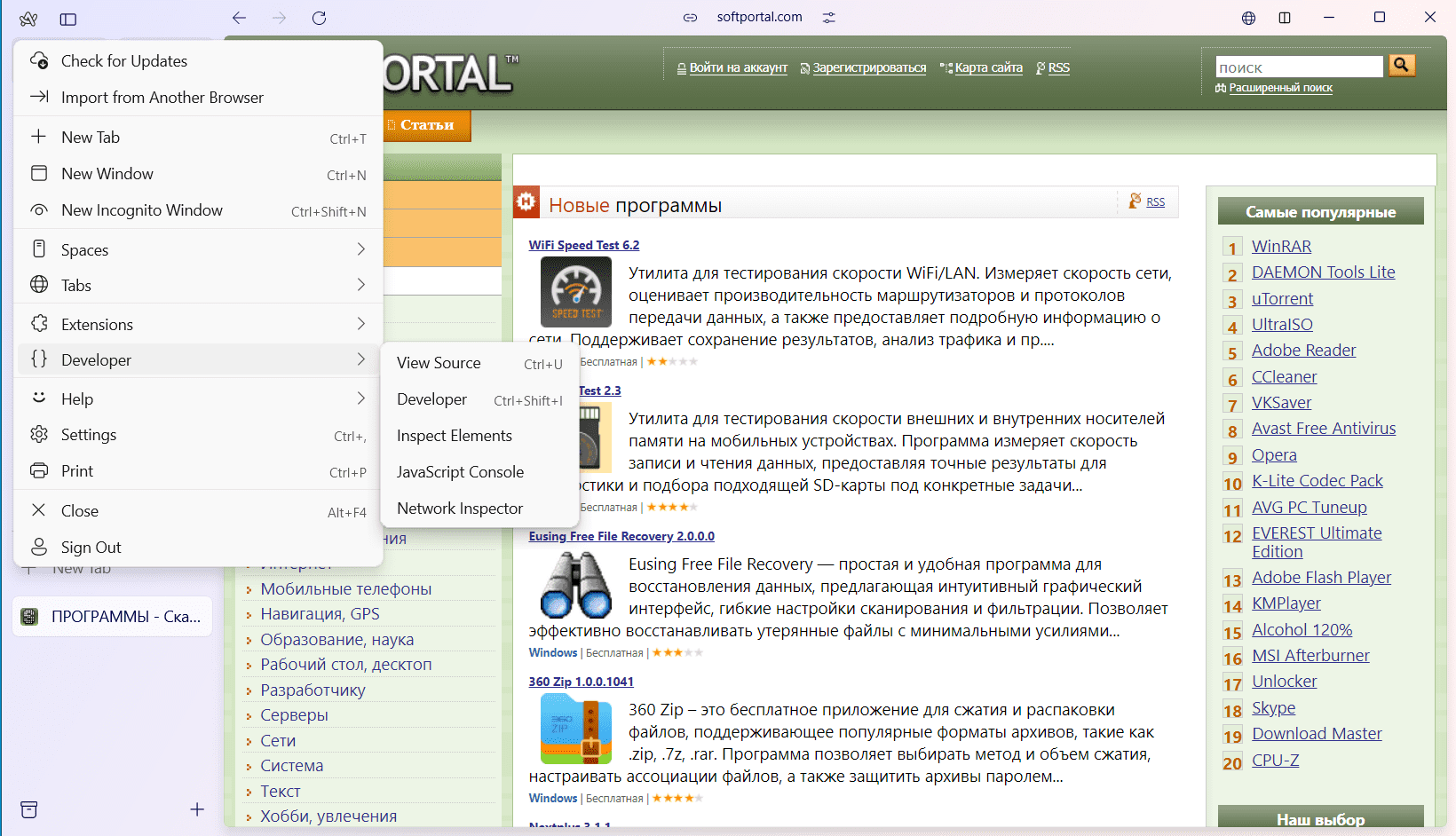Toggle the sidebar panel icon
Viewport: 1456px width, 836px height.
click(x=68, y=19)
